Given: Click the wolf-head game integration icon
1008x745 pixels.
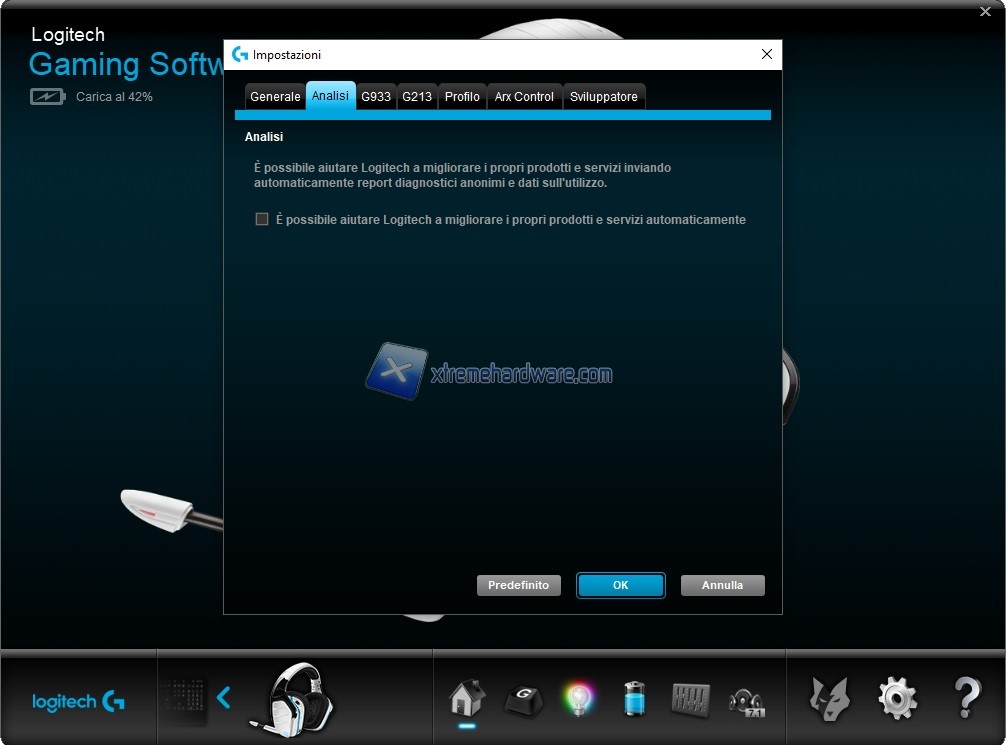Looking at the screenshot, I should click(x=828, y=697).
